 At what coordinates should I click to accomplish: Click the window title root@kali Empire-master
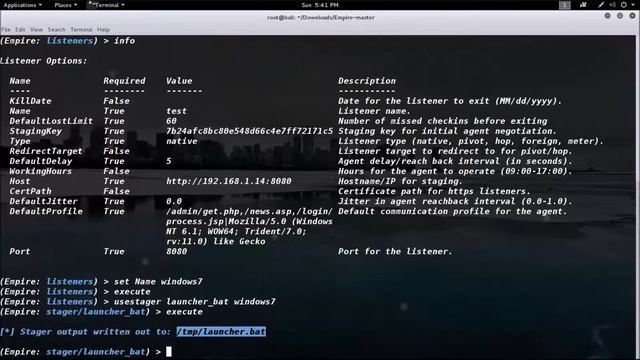pyautogui.click(x=320, y=17)
